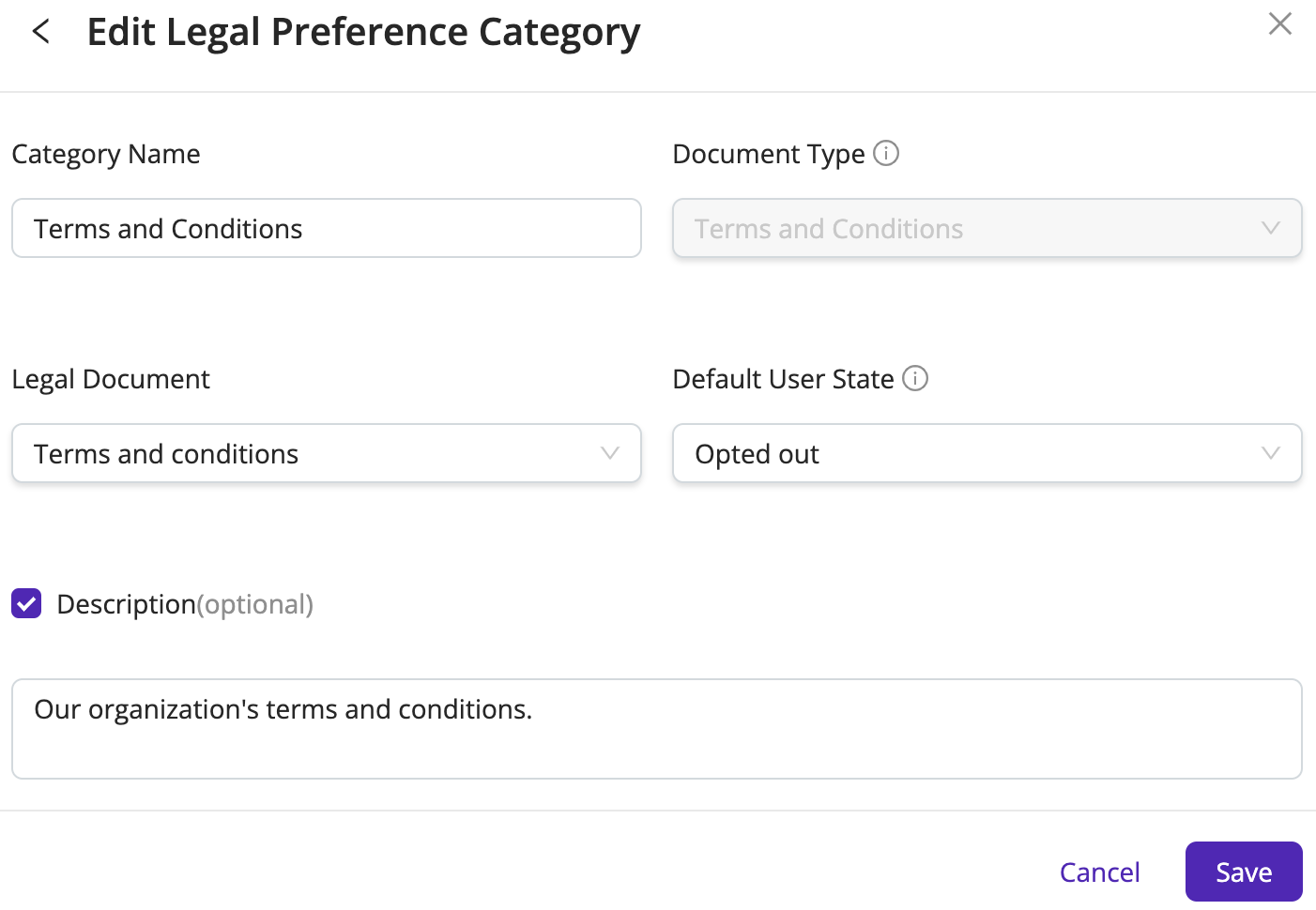The width and height of the screenshot is (1316, 910).
Task: Click the Edit Legal Preference Category title
Action: (363, 33)
